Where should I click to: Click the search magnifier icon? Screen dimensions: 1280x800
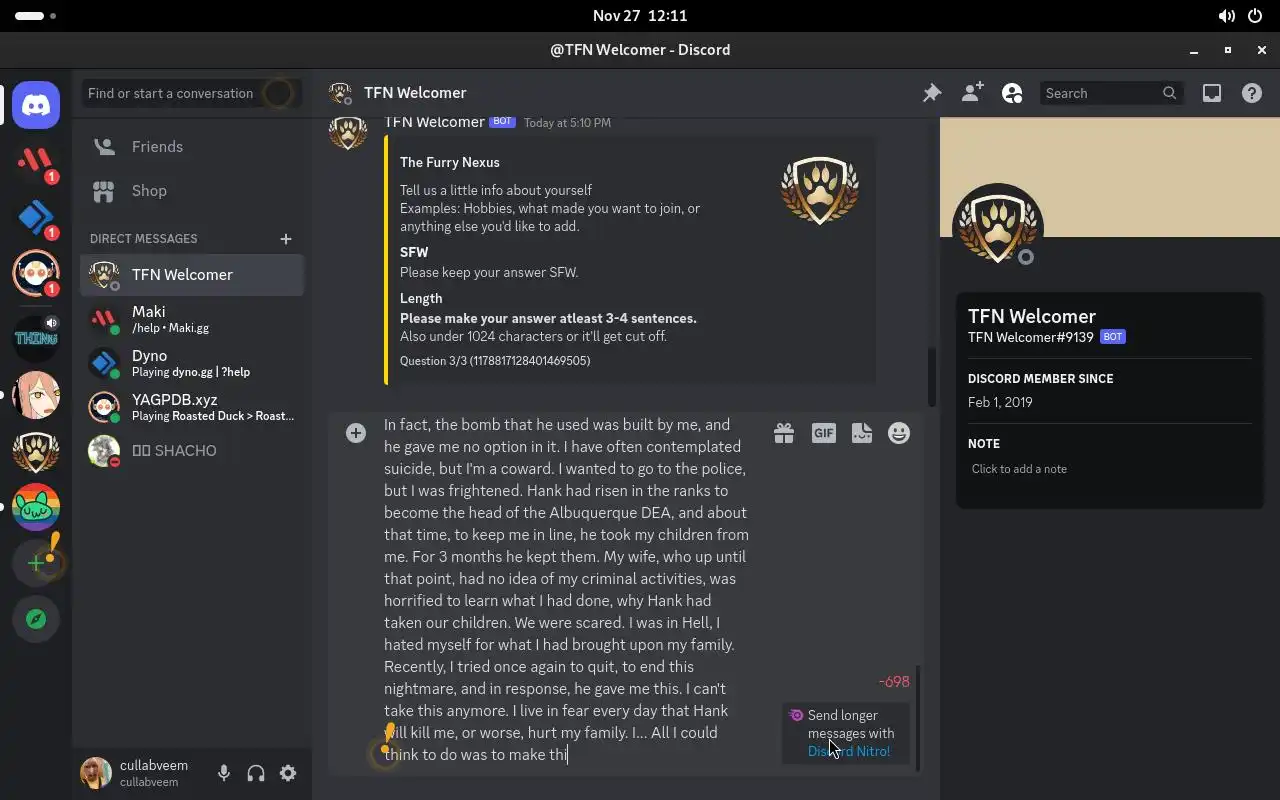coord(1170,93)
